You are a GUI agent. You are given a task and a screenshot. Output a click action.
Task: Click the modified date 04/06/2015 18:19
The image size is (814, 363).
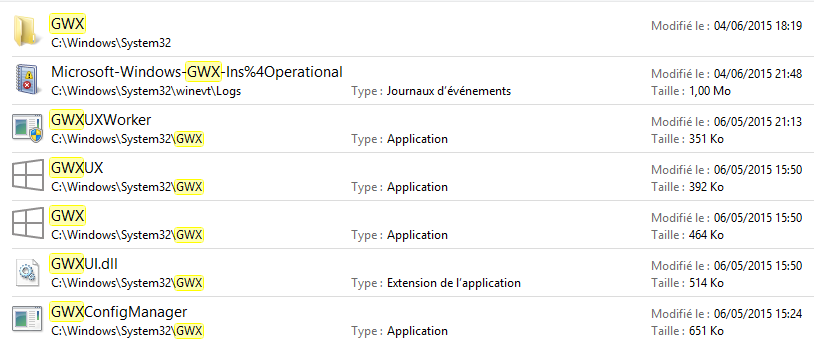tap(758, 26)
